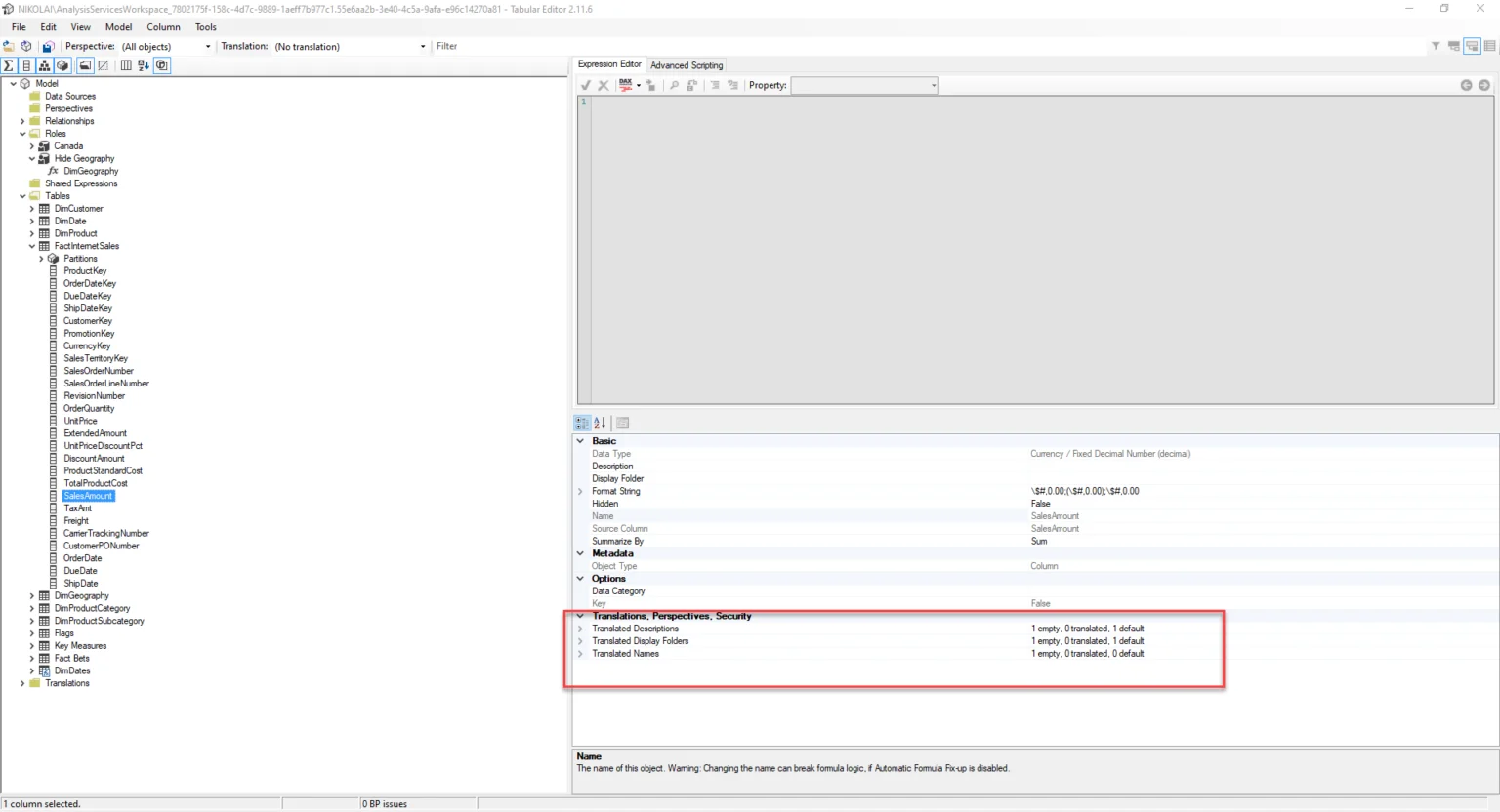Viewport: 1500px width, 812px height.
Task: Open the Column menu
Action: (x=163, y=27)
